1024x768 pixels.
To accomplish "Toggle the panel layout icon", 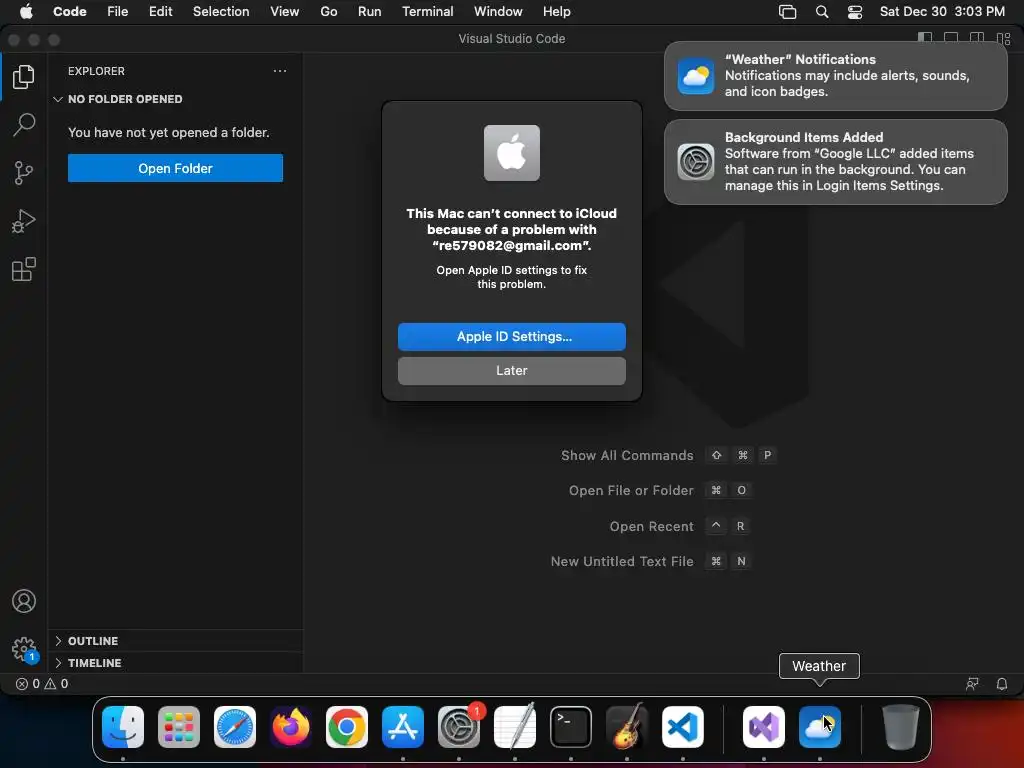I will (x=951, y=38).
